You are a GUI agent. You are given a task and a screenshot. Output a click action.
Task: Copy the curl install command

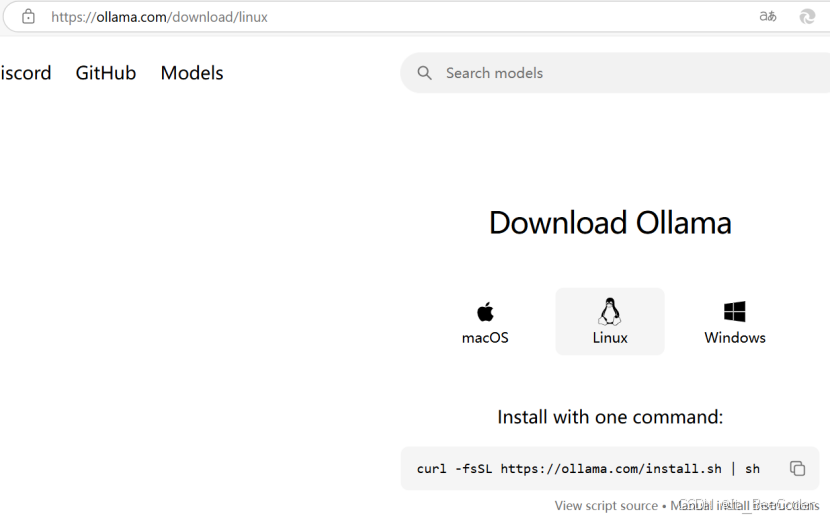click(797, 468)
